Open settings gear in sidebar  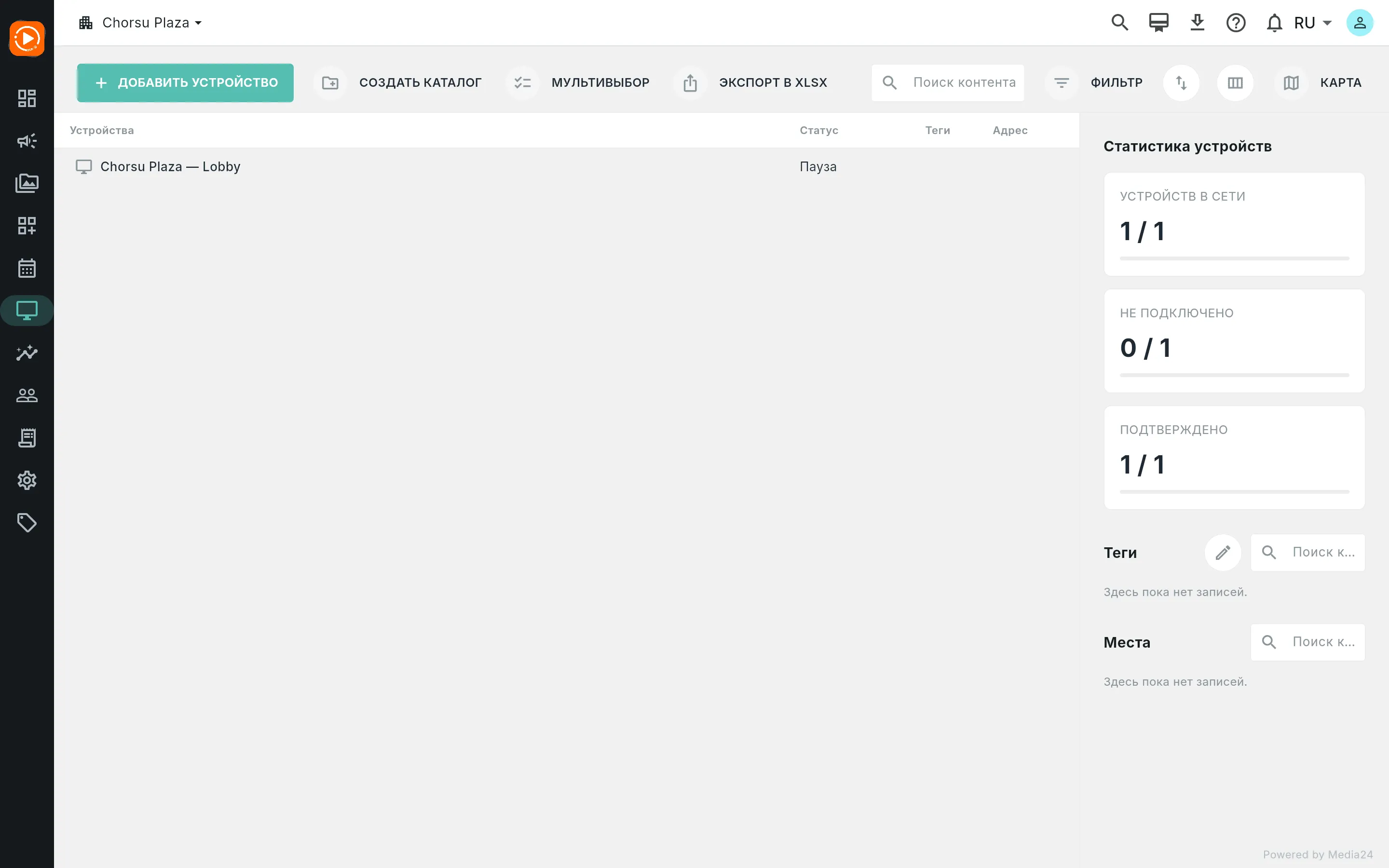click(x=27, y=480)
